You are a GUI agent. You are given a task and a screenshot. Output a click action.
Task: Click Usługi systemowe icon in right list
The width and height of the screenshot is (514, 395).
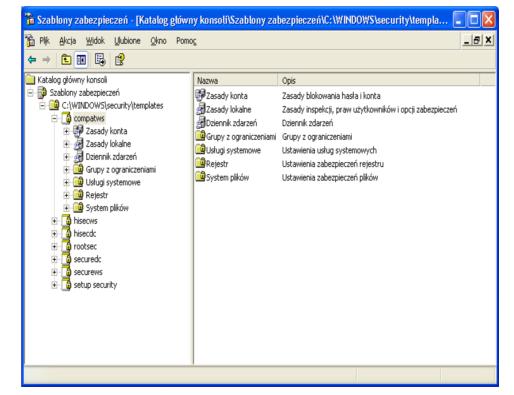coord(201,150)
